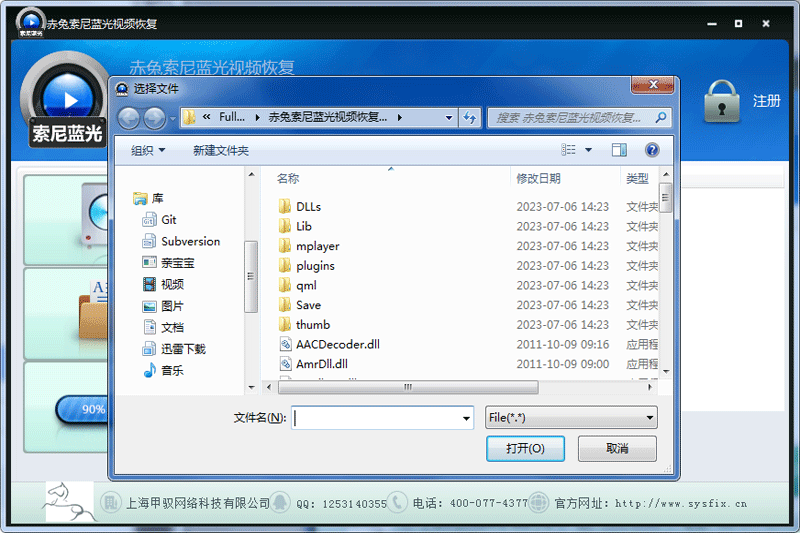Select 亲宝宝 in the sidebar
The height and width of the screenshot is (533, 800).
(168, 263)
